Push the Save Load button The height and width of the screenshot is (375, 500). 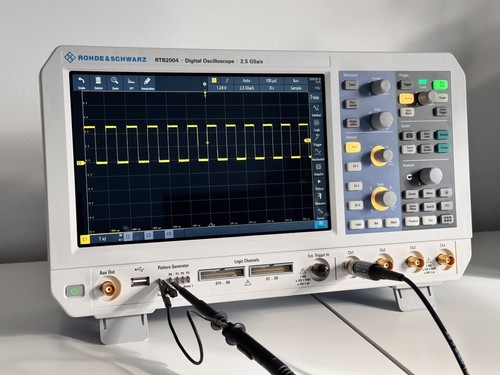[x=426, y=135]
